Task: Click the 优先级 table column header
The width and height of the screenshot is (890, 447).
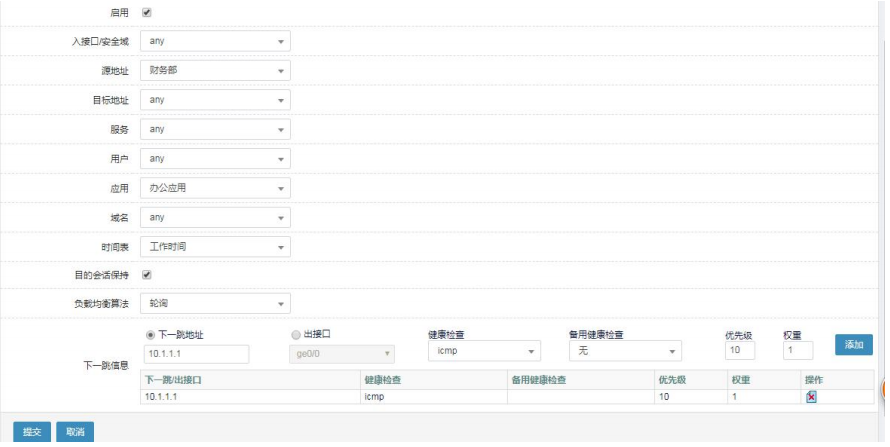Action: (x=691, y=379)
